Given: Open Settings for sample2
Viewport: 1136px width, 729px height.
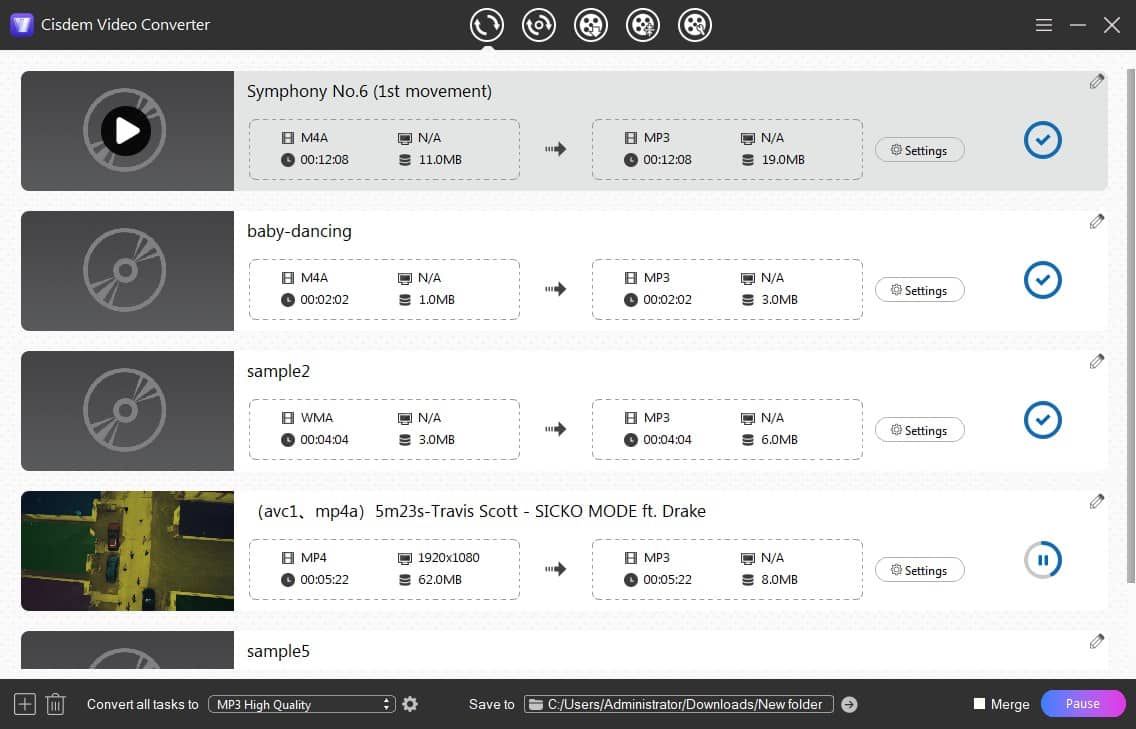Looking at the screenshot, I should 919,430.
